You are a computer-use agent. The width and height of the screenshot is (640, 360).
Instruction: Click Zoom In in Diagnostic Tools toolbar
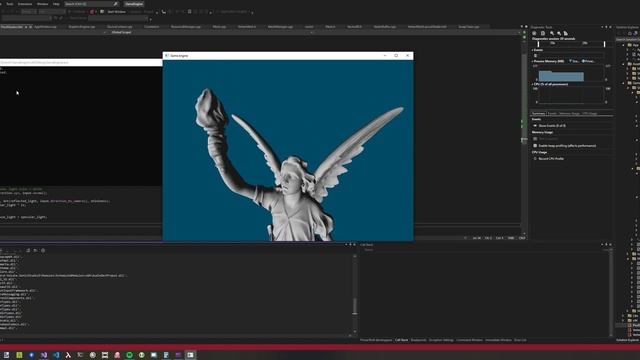(x=552, y=33)
